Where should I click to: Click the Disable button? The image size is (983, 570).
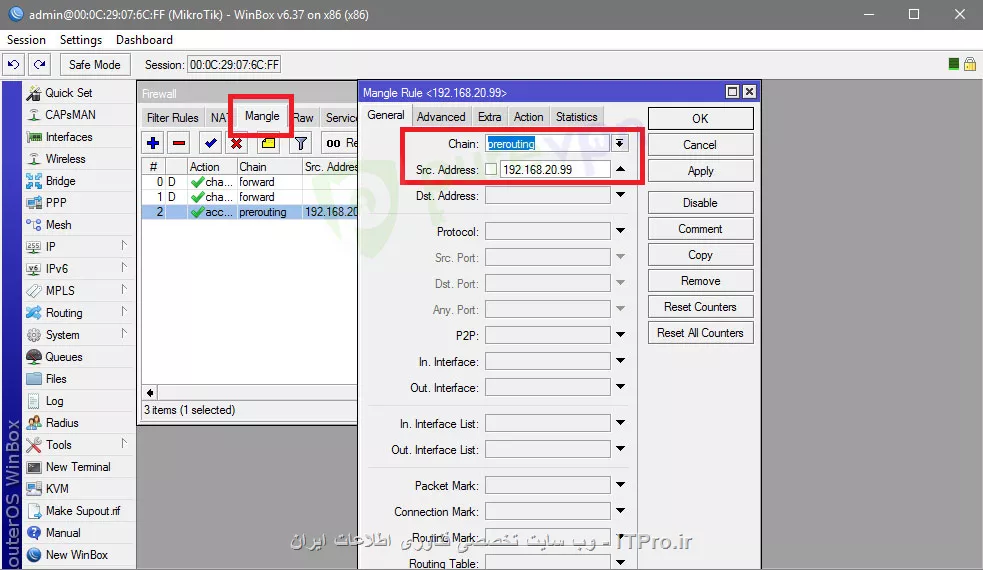[700, 203]
